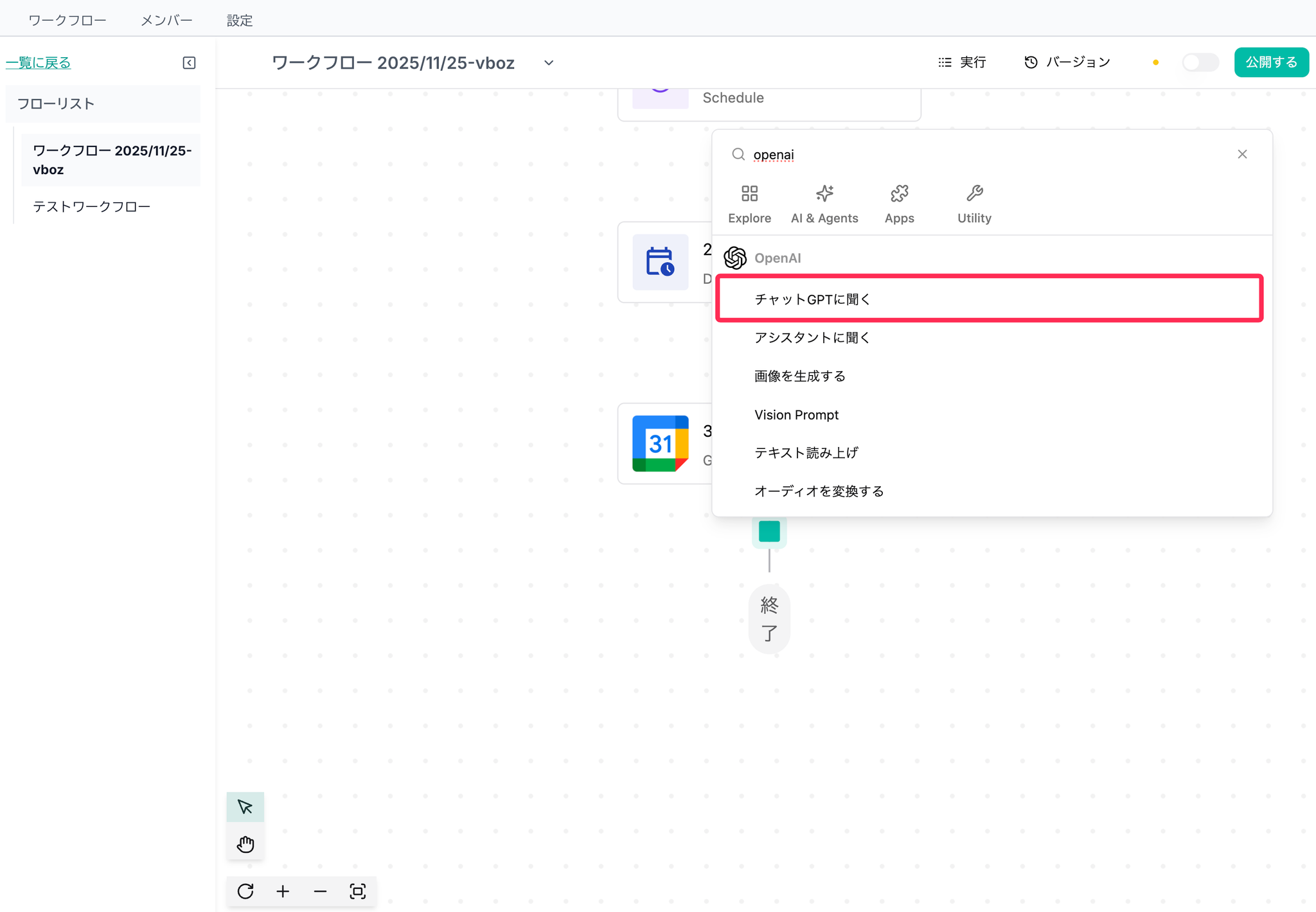The image size is (1316, 912).
Task: Select the hand pan tool
Action: pos(245,844)
